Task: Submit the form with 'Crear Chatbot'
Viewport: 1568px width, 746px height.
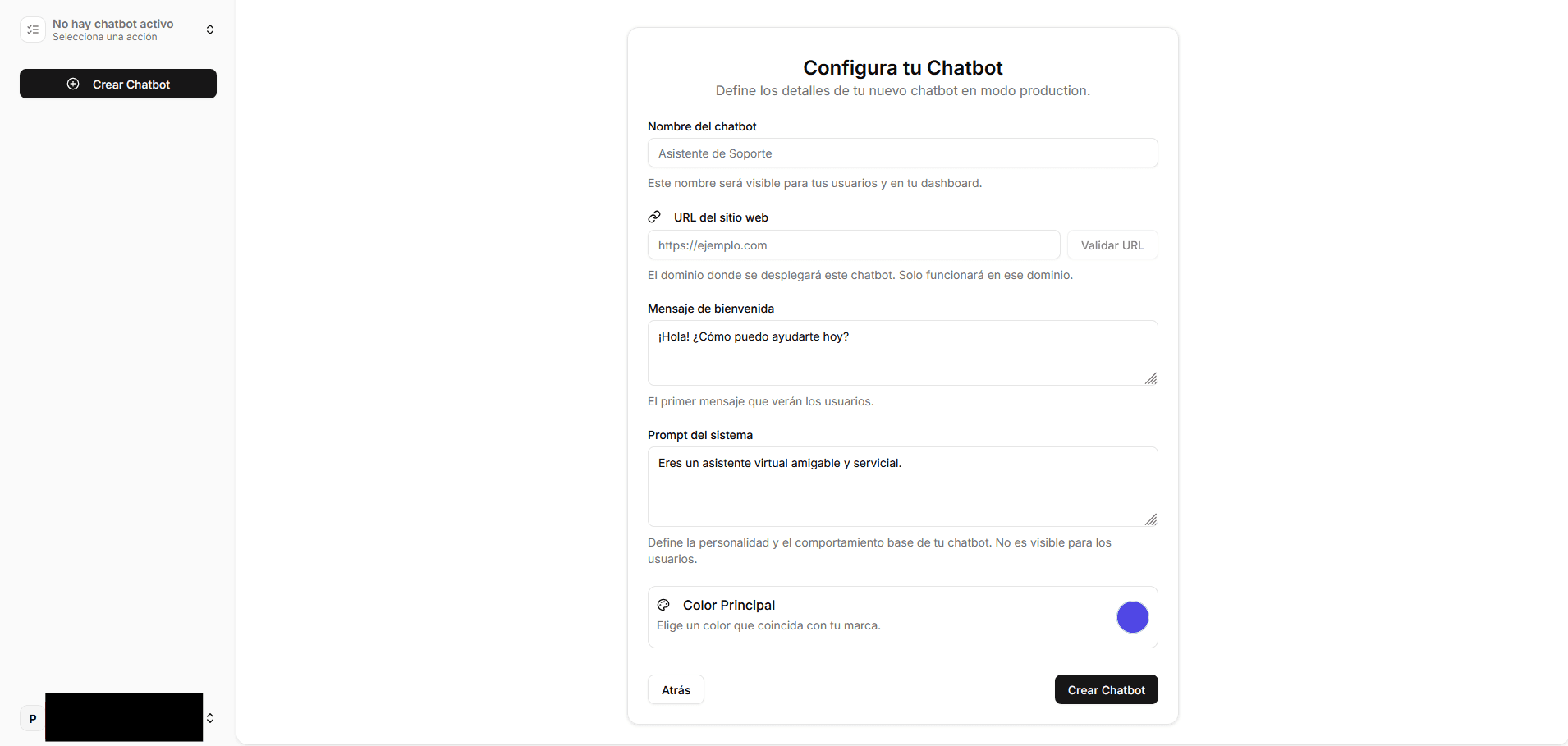Action: 1106,689
